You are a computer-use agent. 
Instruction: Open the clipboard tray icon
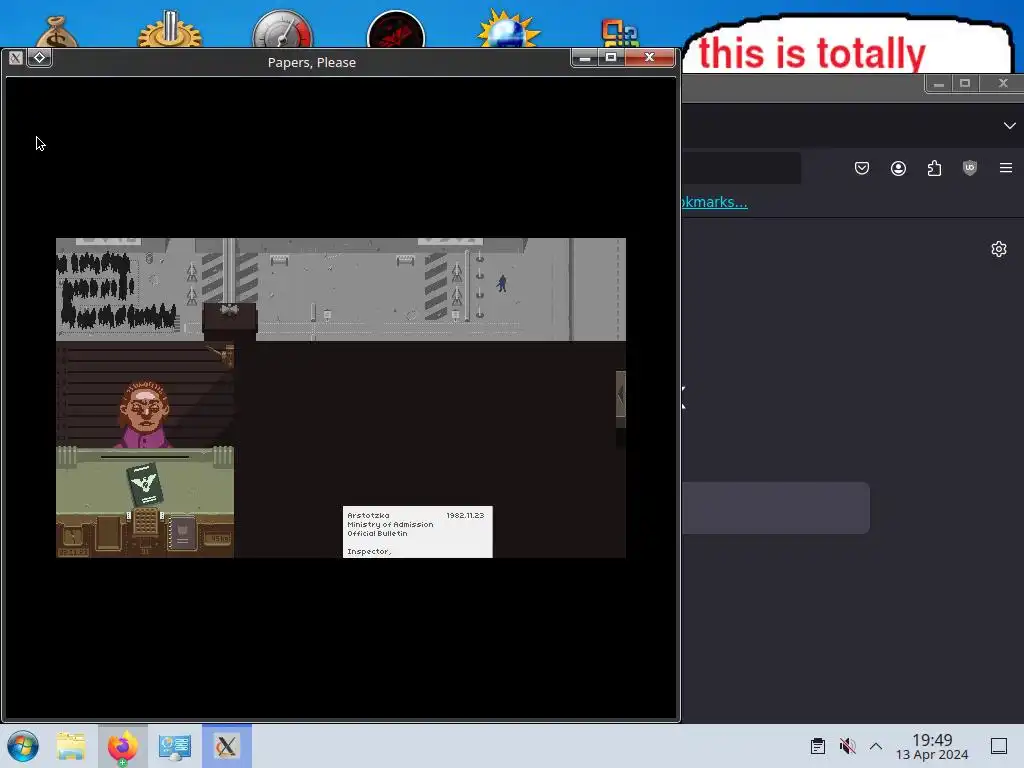(818, 746)
